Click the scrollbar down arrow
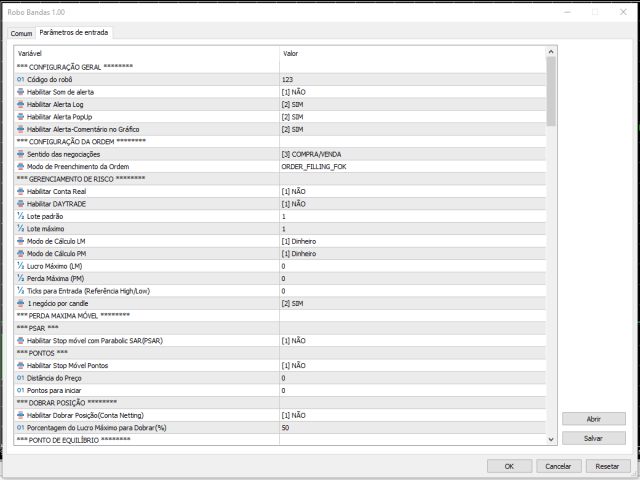 (x=551, y=439)
